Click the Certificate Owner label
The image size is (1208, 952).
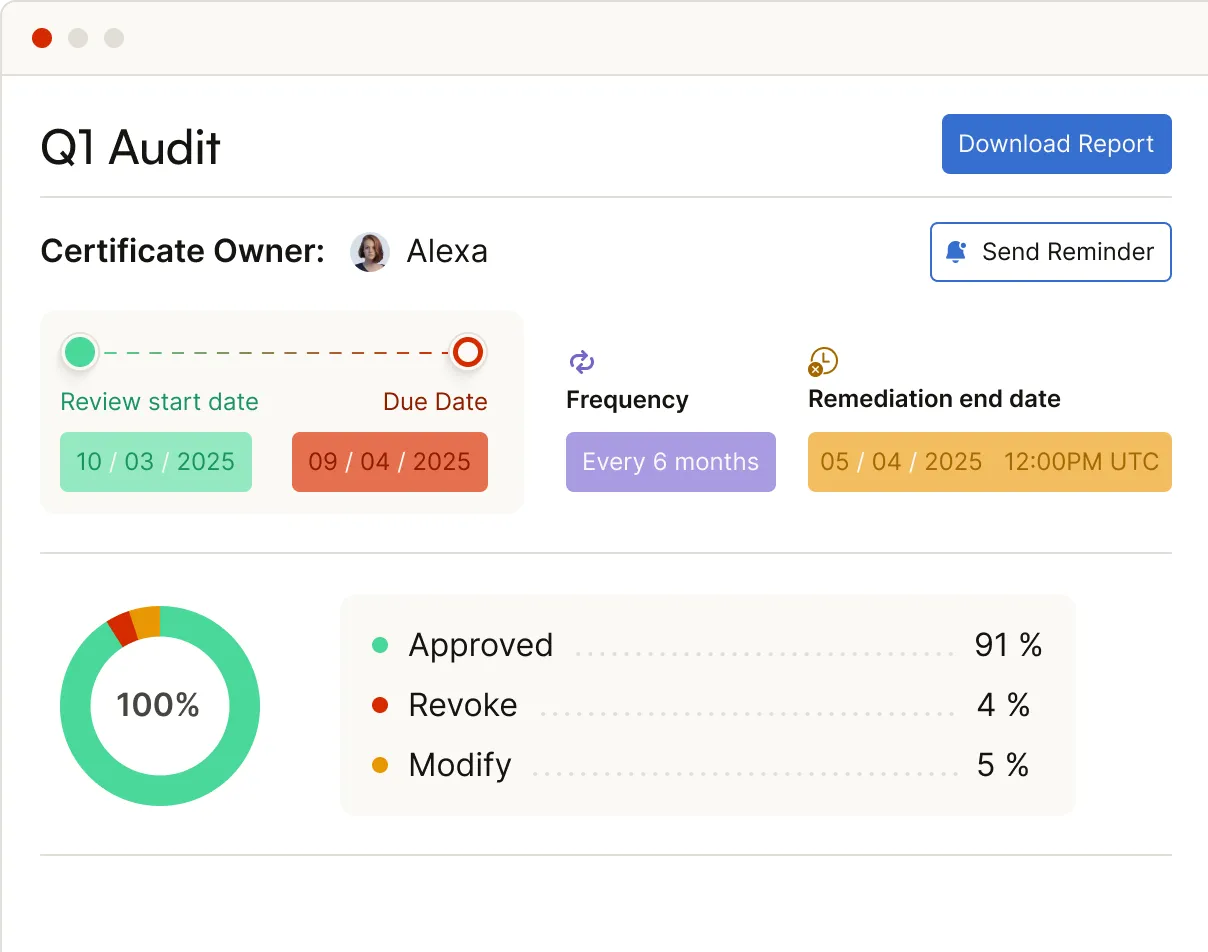point(183,252)
